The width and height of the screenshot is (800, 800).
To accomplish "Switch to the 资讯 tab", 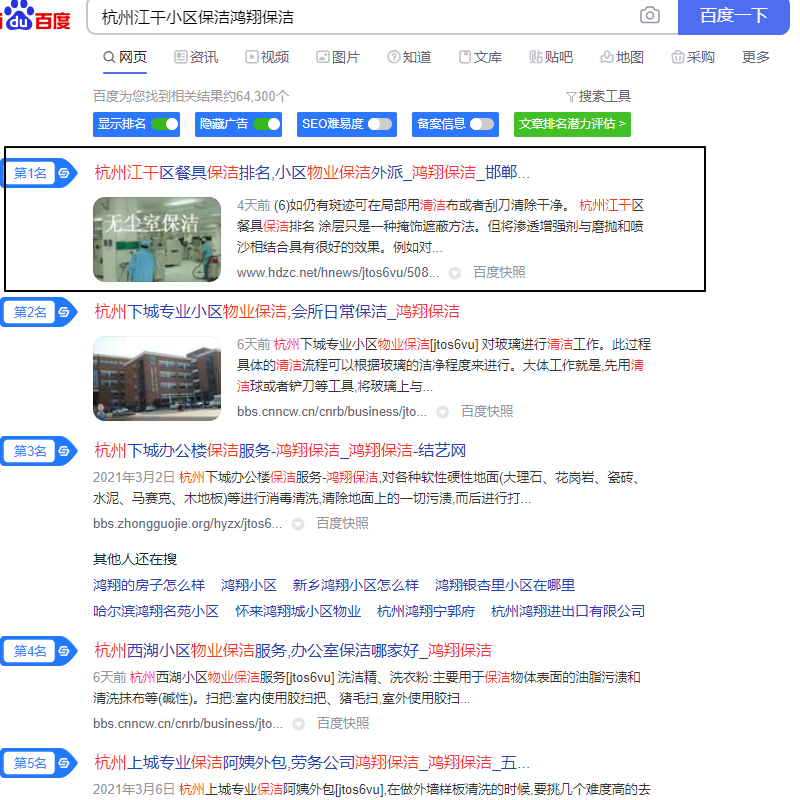I will click(x=196, y=57).
